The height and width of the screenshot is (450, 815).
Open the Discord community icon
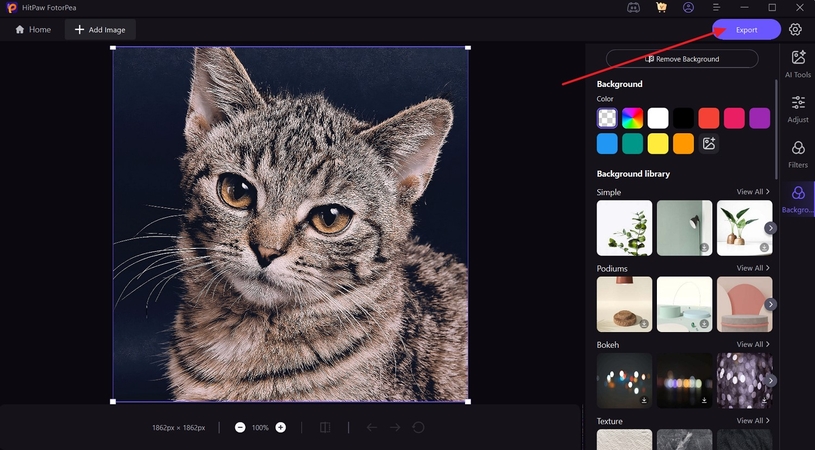pyautogui.click(x=633, y=8)
